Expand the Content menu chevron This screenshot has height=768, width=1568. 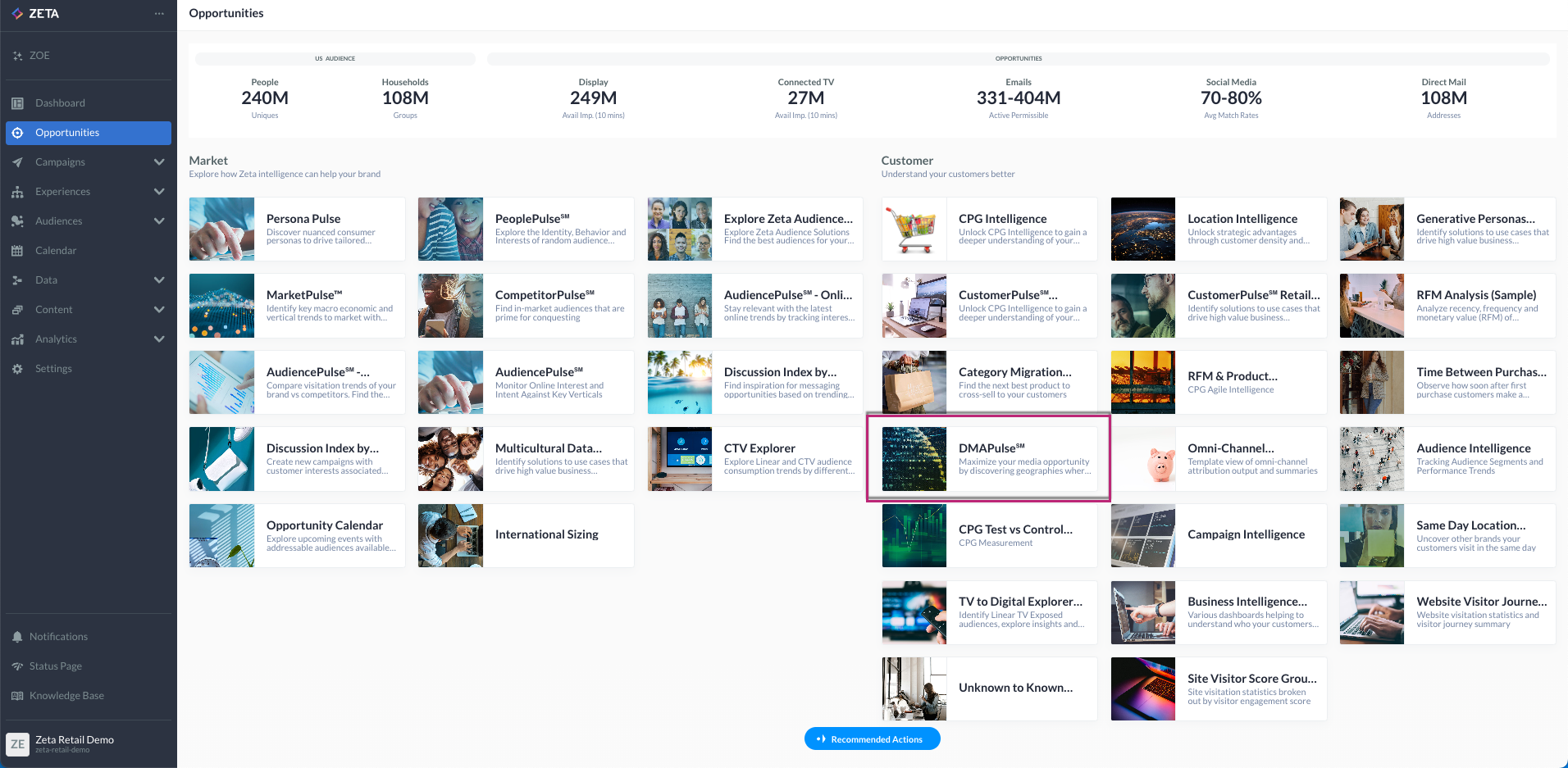[x=159, y=310]
